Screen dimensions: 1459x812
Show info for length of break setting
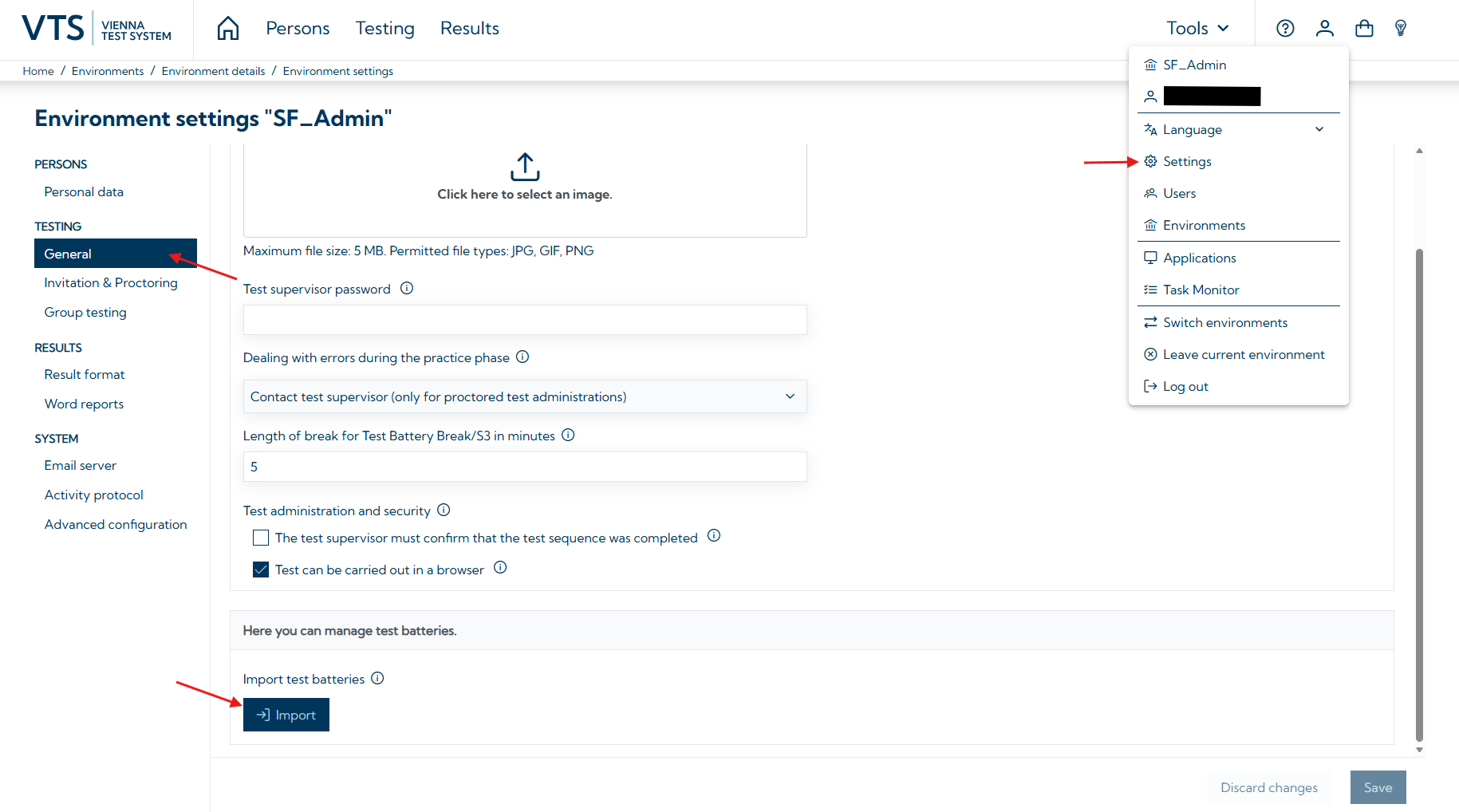pos(568,435)
